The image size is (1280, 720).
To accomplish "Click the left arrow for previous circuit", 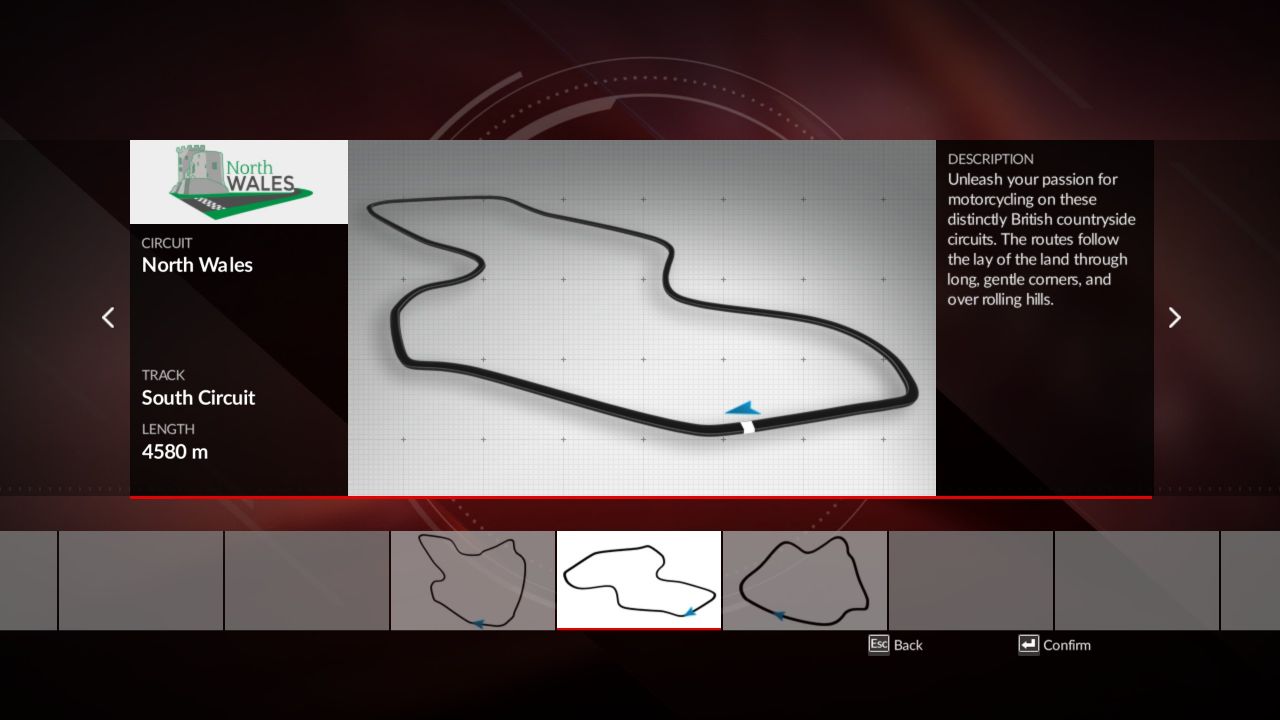I will 108,318.
